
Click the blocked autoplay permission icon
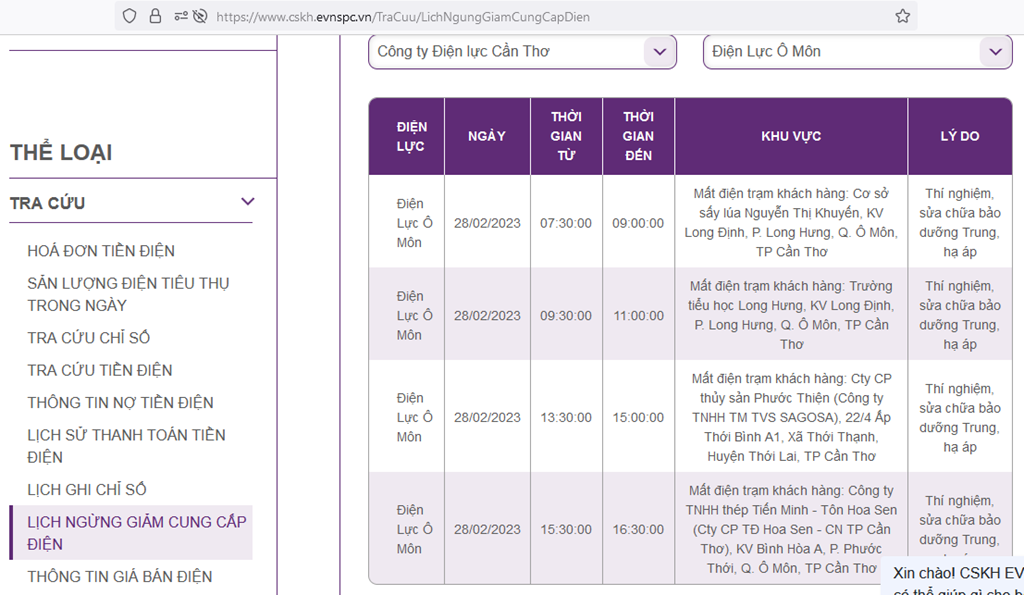[199, 16]
